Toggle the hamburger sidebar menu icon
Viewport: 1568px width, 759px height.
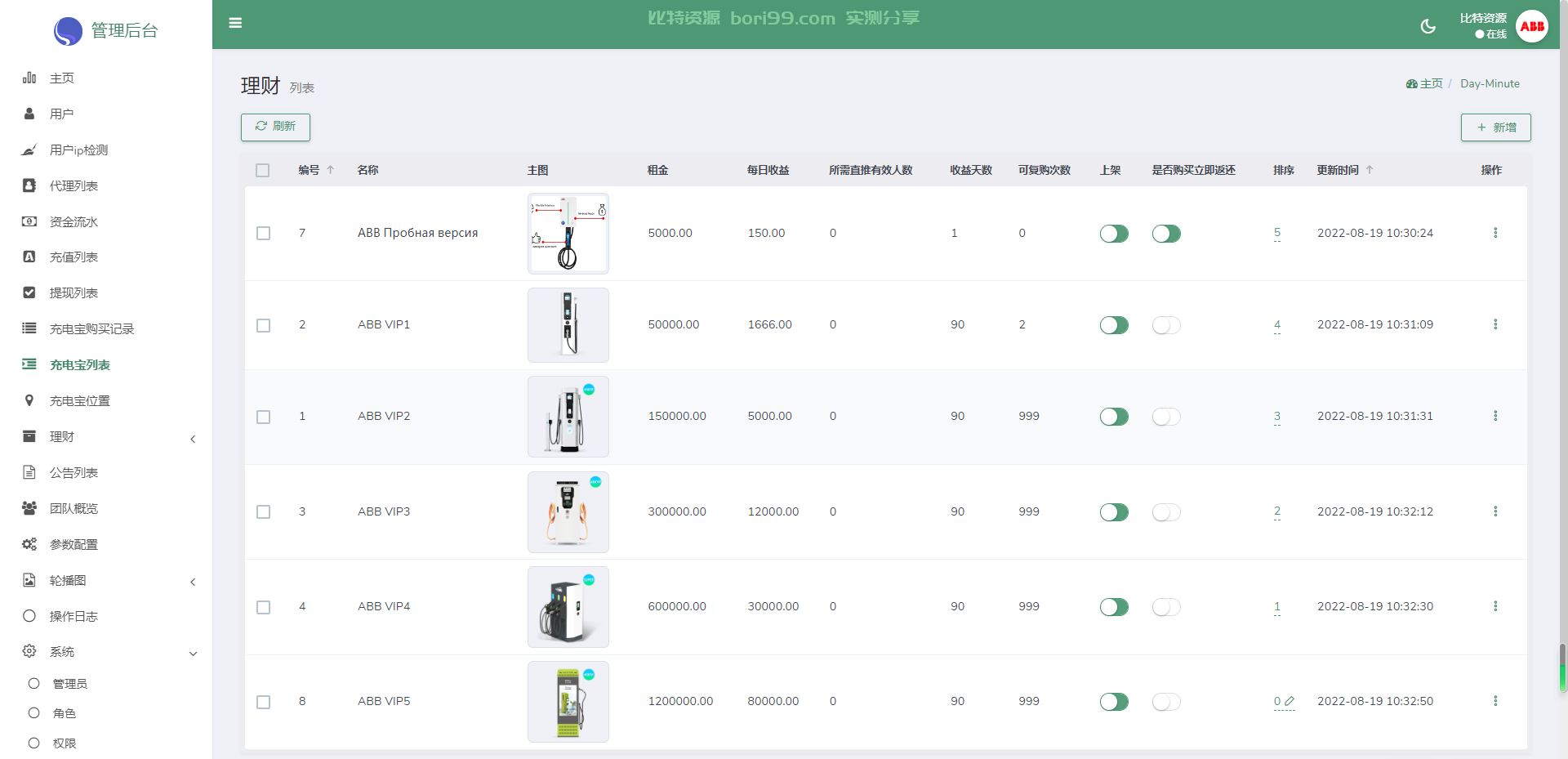coord(235,23)
